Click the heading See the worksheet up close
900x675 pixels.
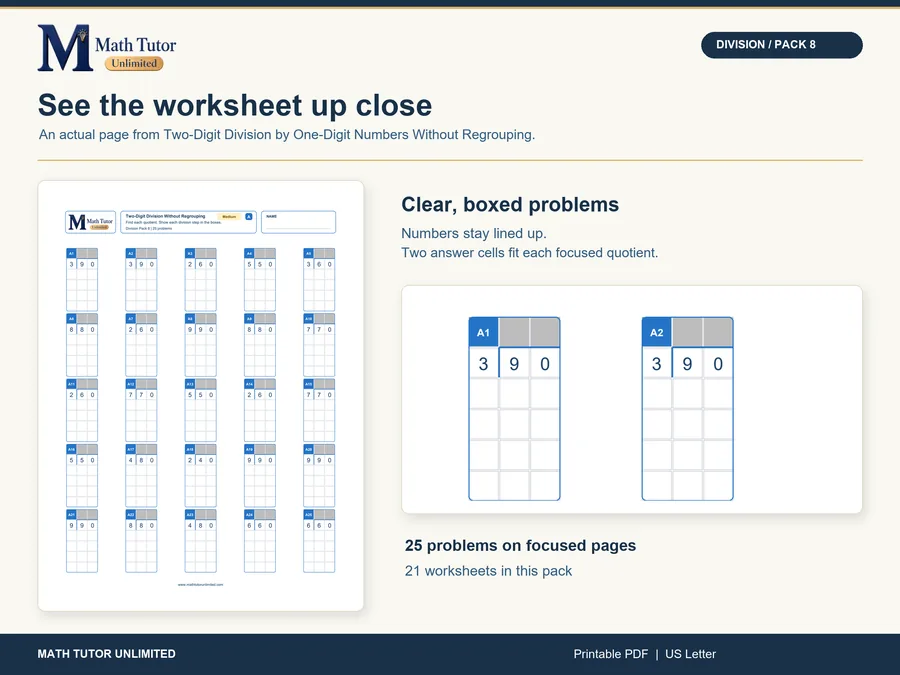(x=235, y=105)
